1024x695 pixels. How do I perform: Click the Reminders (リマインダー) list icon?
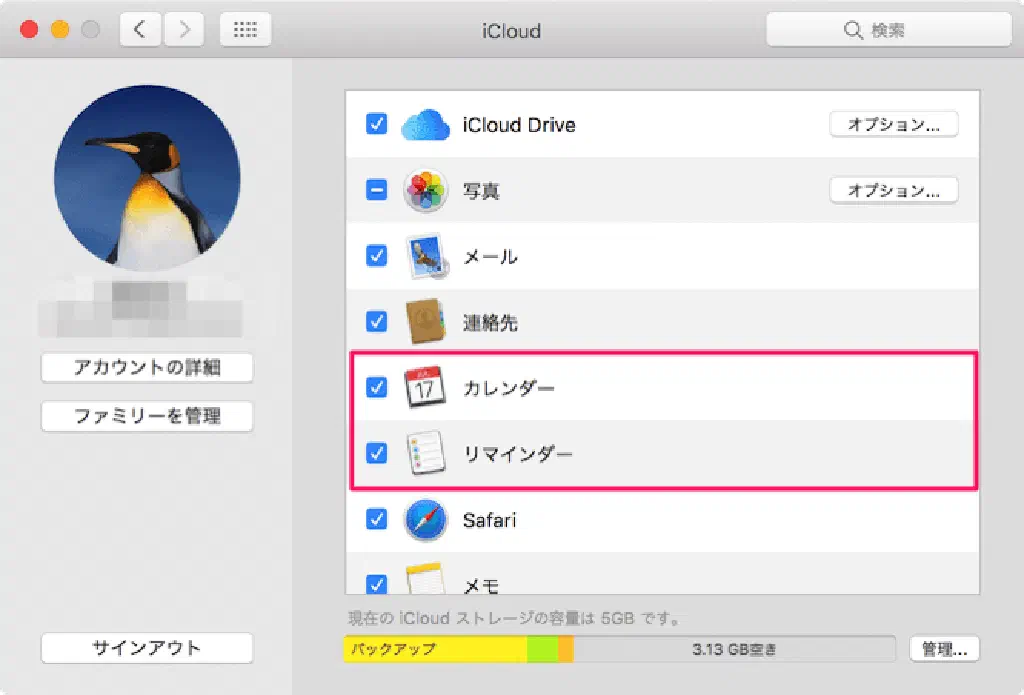(x=426, y=454)
